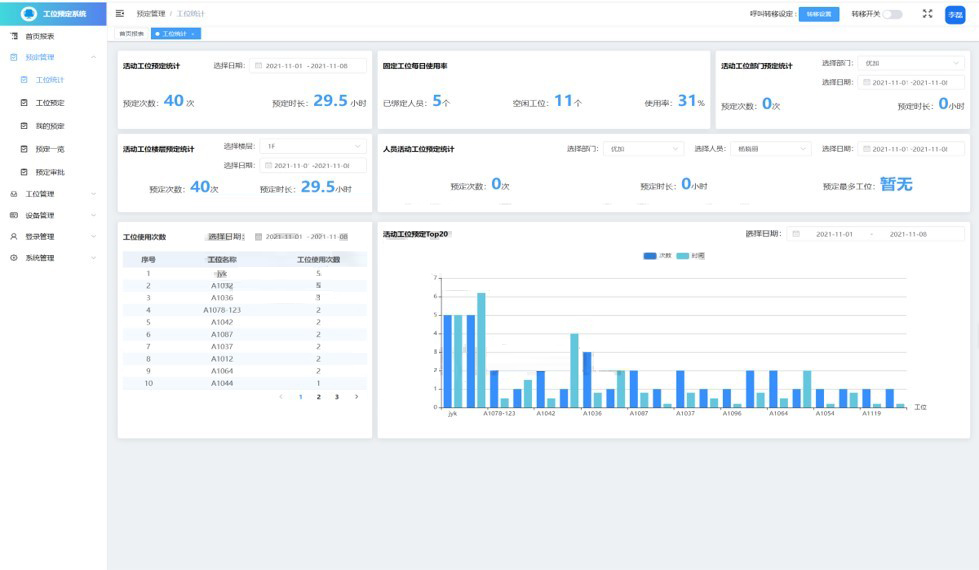Screen dimensions: 979x570
Task: Click the fullscreen icon in the header
Action: click(x=927, y=14)
